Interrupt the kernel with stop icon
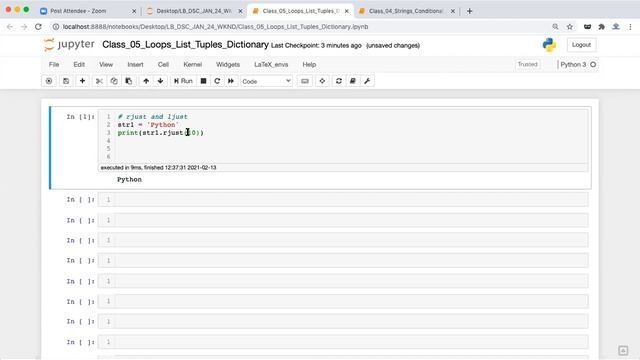Screen dimensions: 640x360 pyautogui.click(x=203, y=81)
